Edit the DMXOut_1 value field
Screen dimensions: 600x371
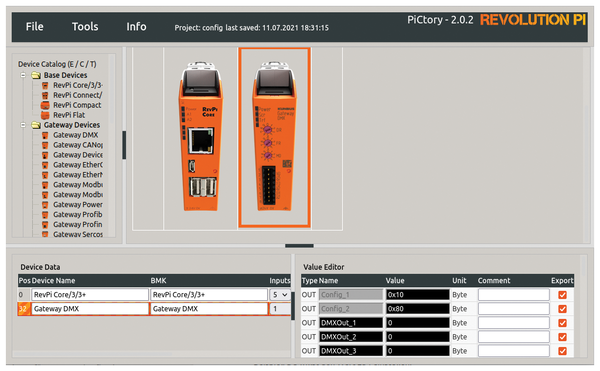417,323
